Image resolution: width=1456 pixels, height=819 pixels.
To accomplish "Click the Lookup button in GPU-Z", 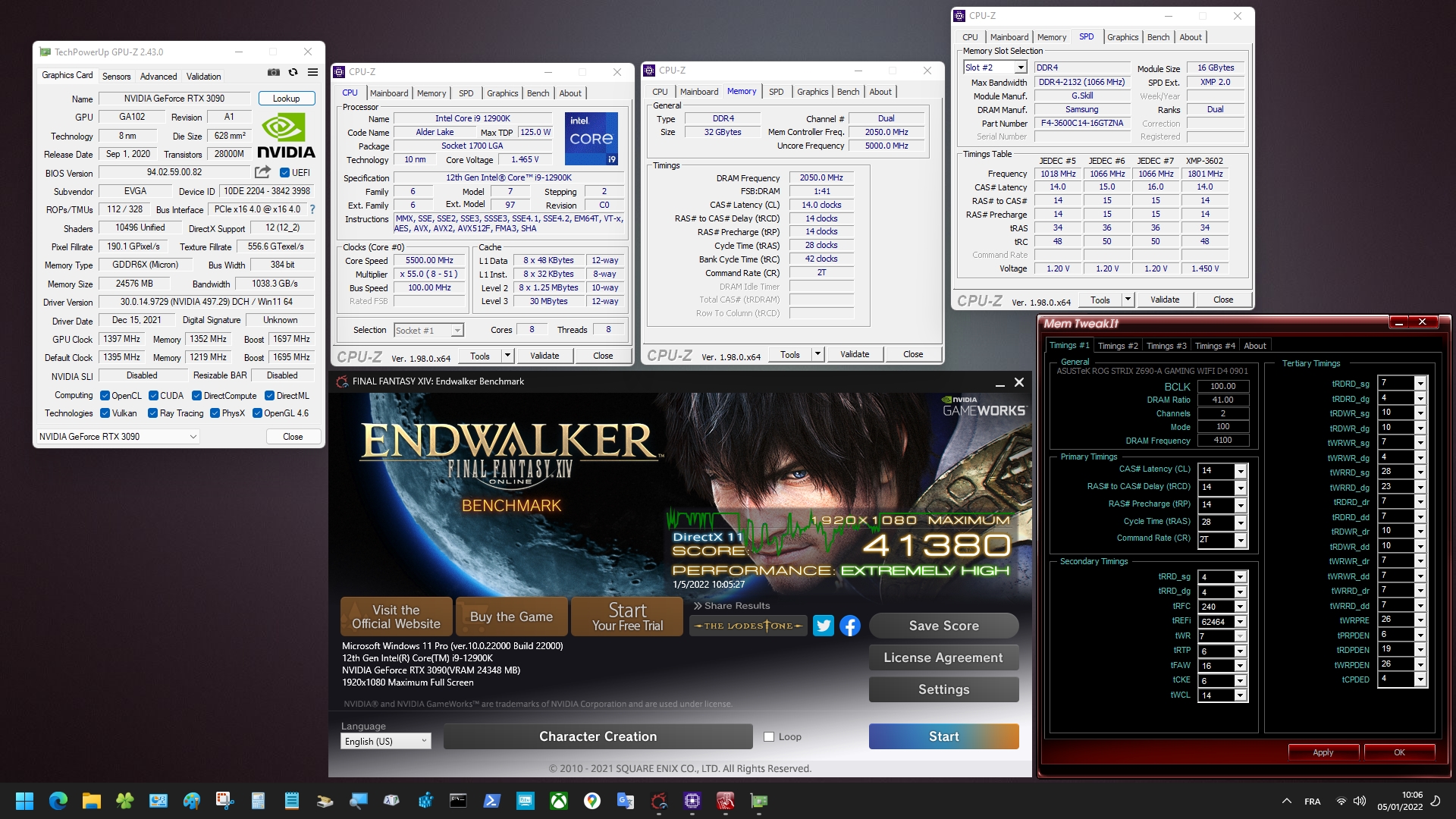I will click(286, 99).
